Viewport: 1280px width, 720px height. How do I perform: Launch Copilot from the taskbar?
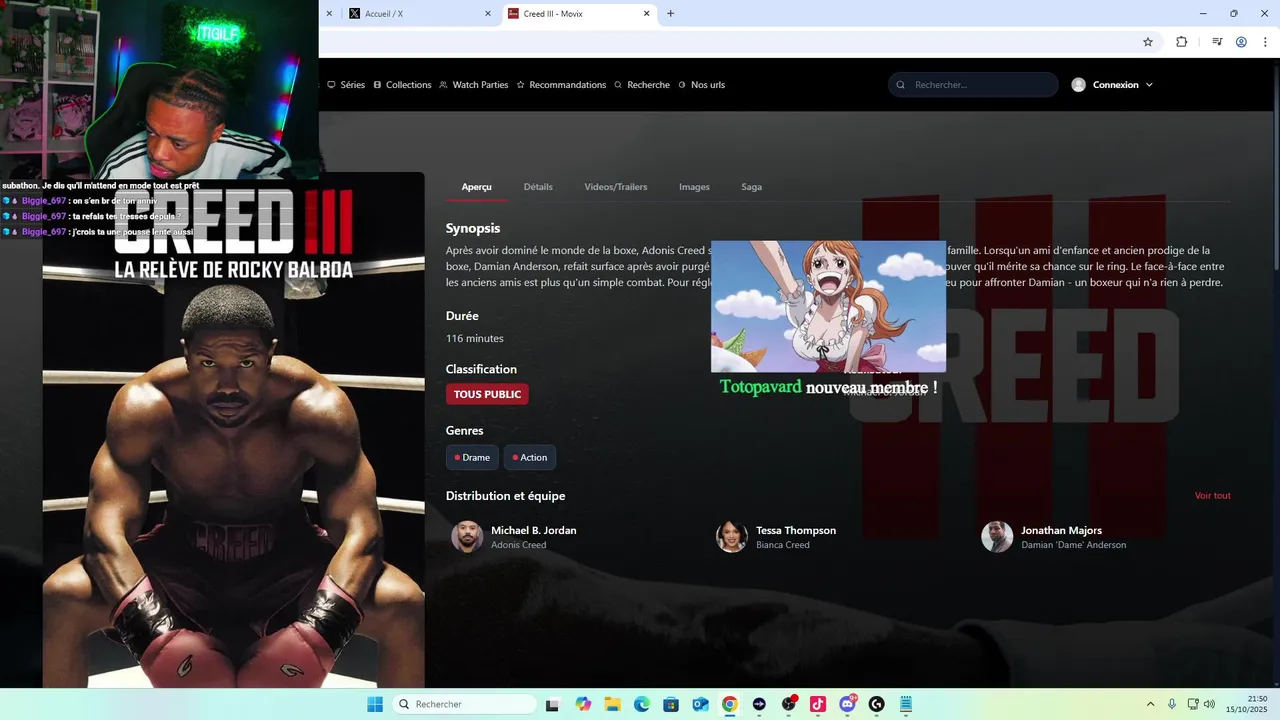583,704
